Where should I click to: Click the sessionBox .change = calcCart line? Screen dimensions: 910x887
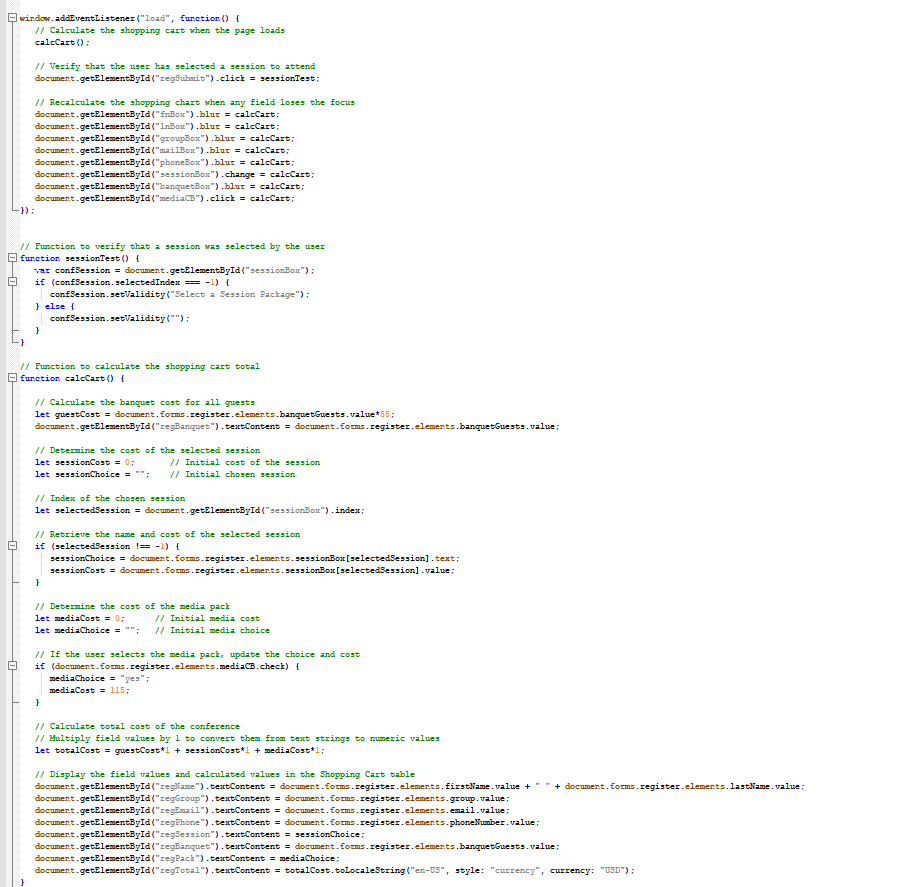tap(175, 174)
